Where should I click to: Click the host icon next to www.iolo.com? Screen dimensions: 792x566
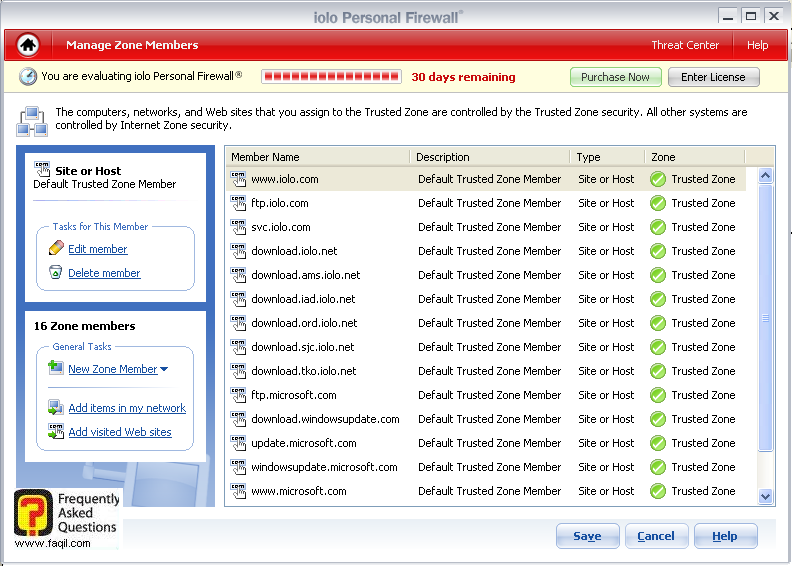click(x=238, y=179)
